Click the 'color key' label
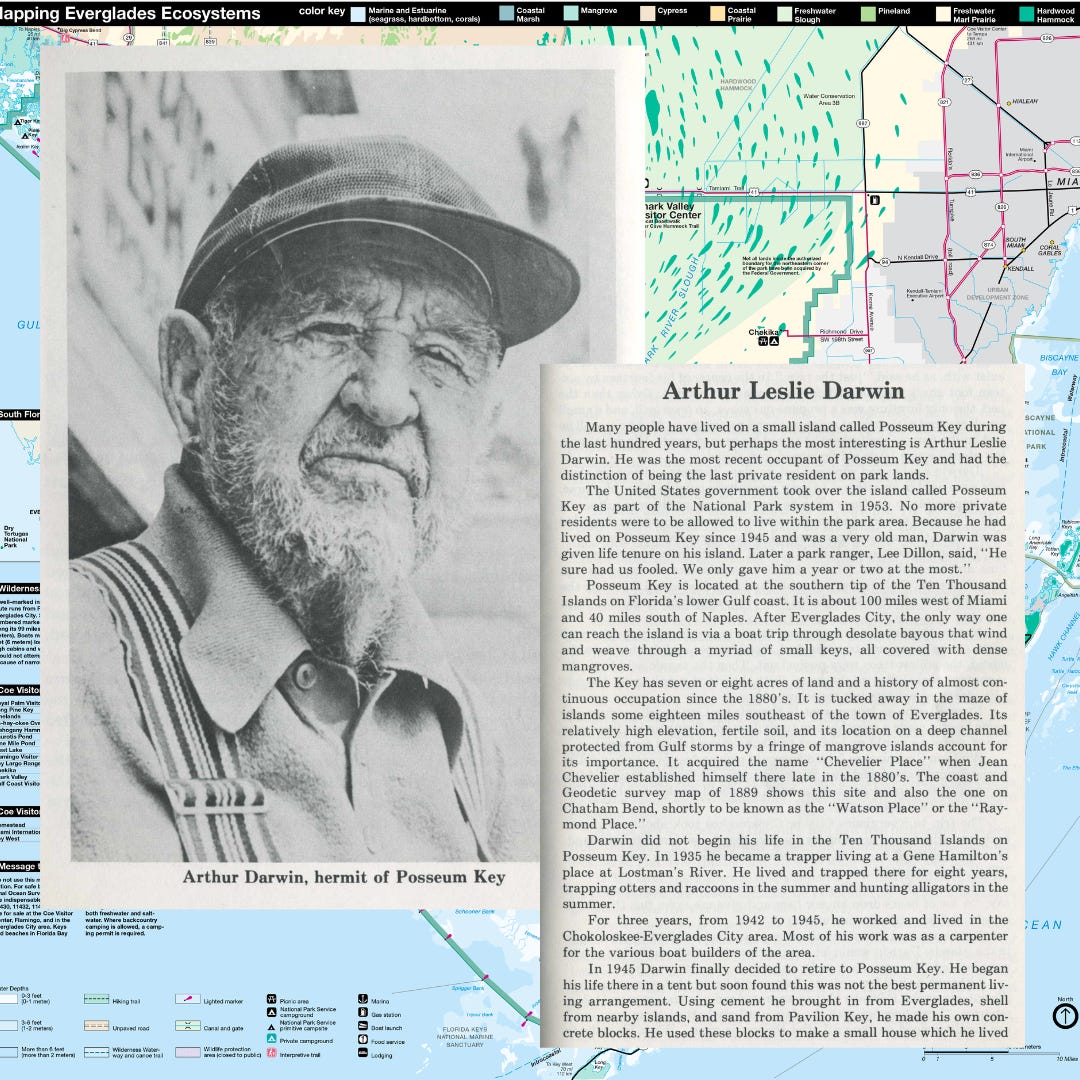Screen dimensions: 1080x1080 [322, 11]
